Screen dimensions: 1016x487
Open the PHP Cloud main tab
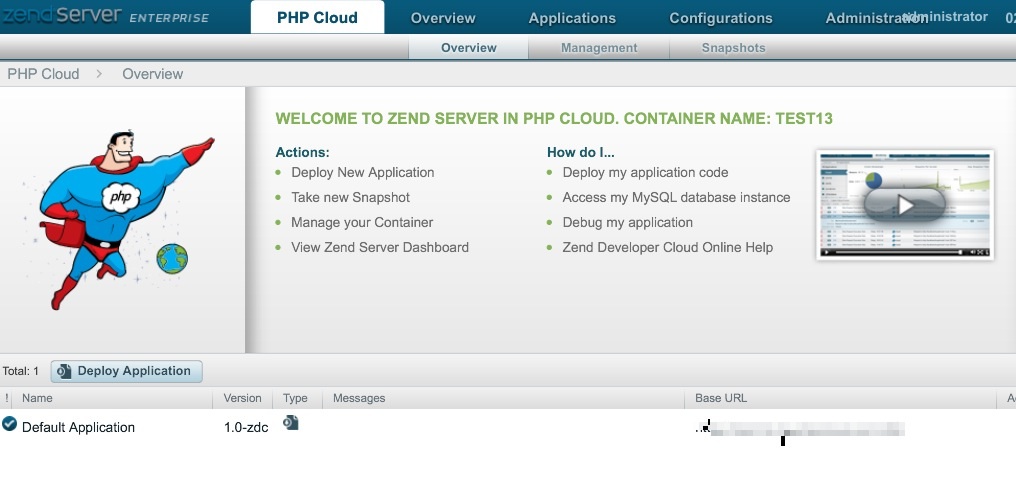tap(317, 17)
